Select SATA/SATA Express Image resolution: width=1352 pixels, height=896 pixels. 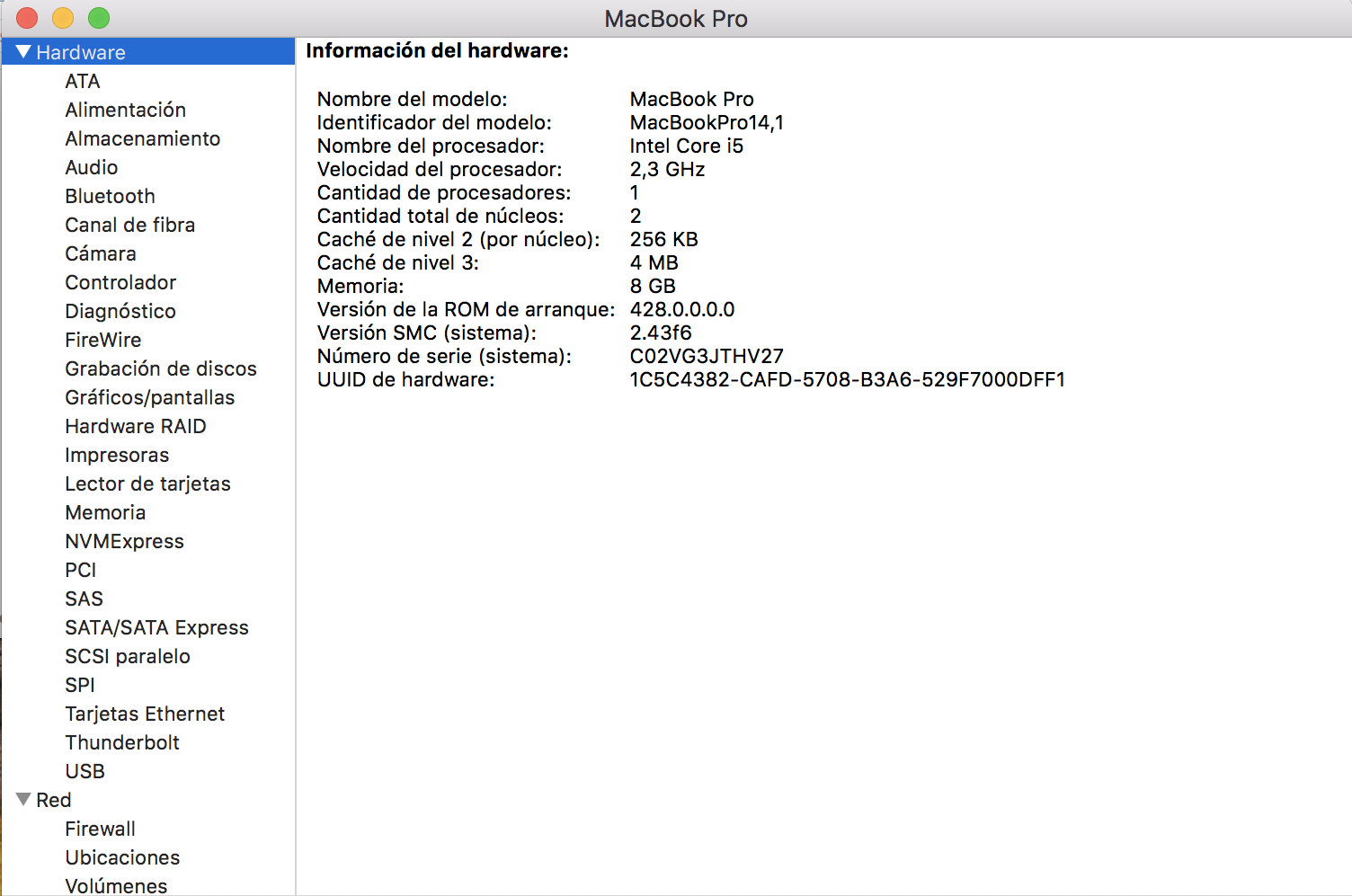tap(157, 627)
